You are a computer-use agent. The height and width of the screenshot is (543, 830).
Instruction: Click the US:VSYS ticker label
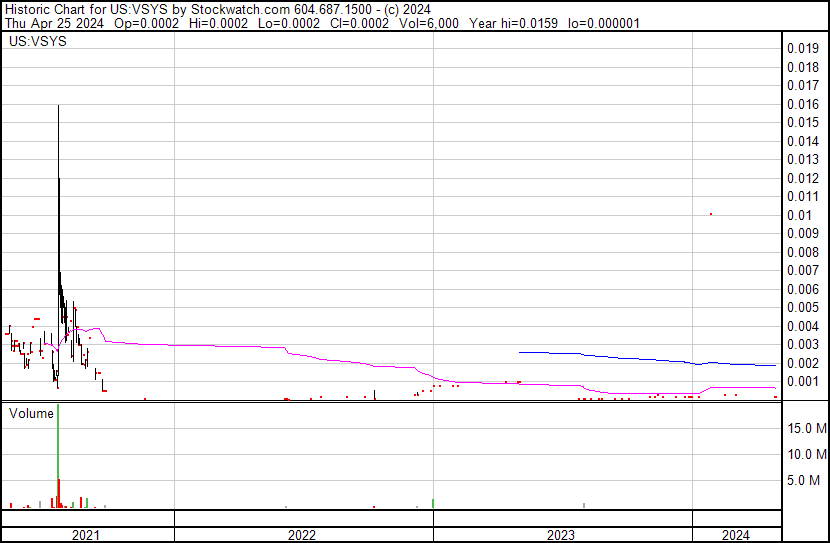click(33, 42)
